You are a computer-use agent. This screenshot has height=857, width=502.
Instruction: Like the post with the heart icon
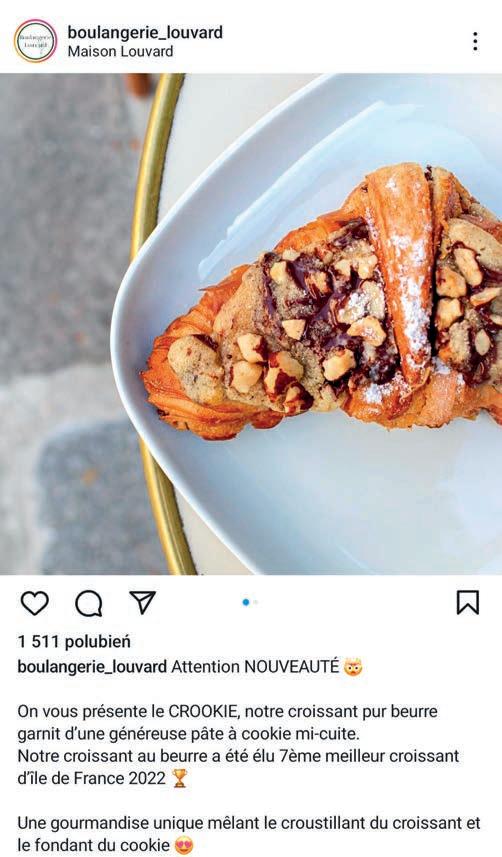point(34,603)
